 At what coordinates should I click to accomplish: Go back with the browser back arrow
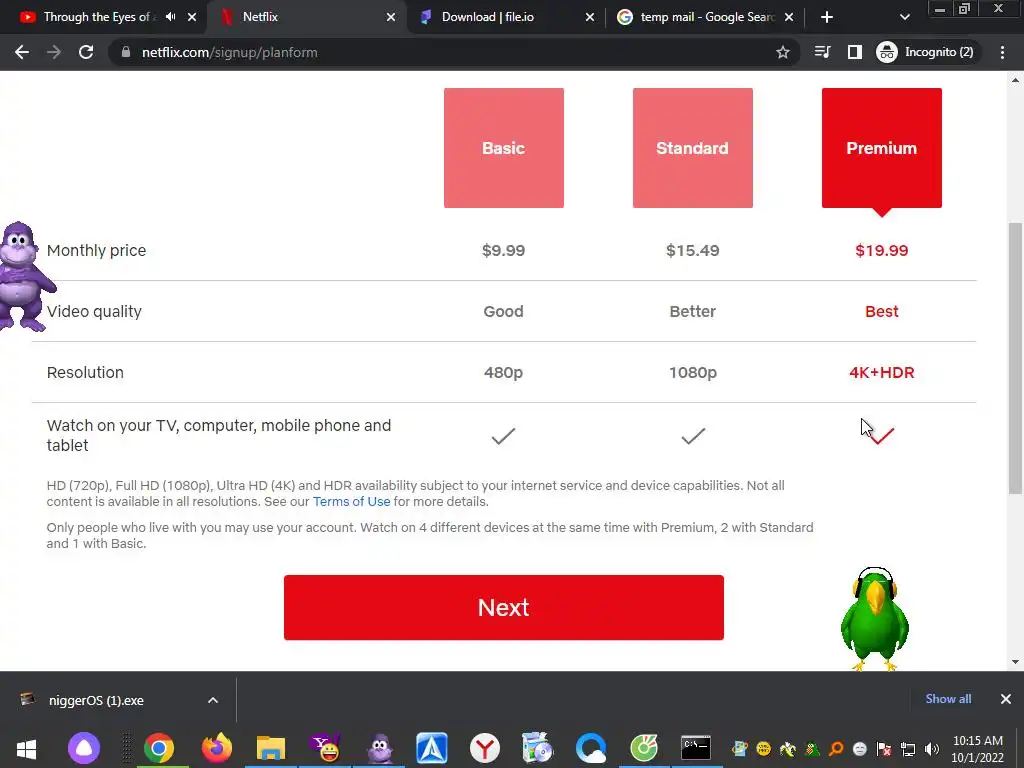(x=22, y=52)
